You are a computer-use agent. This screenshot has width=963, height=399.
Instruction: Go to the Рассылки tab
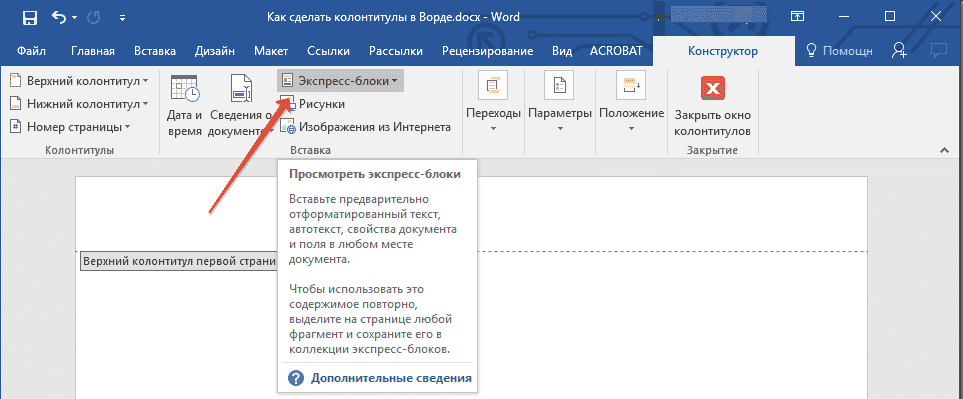point(396,51)
